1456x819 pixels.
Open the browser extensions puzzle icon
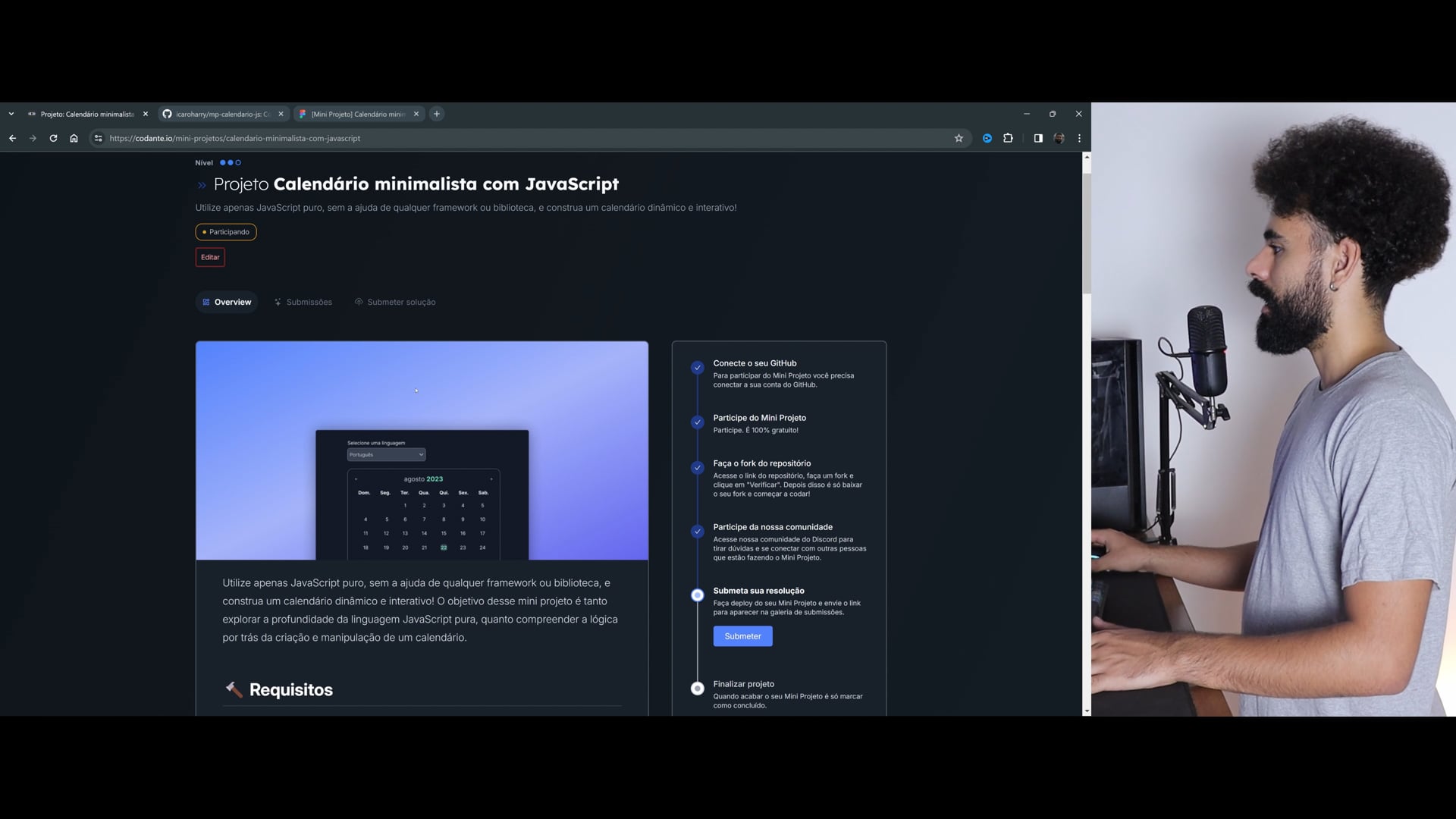pyautogui.click(x=1008, y=138)
